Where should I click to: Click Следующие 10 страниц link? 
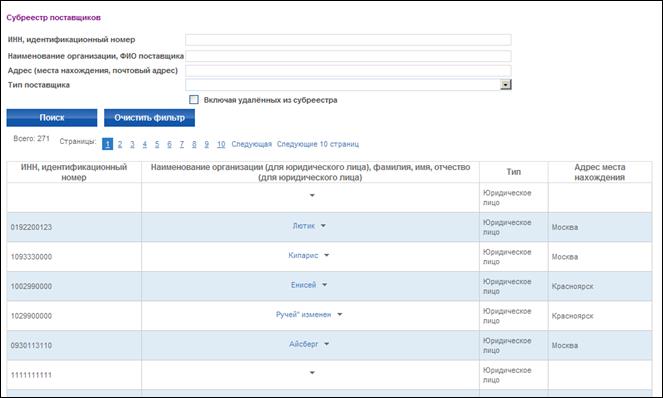318,144
